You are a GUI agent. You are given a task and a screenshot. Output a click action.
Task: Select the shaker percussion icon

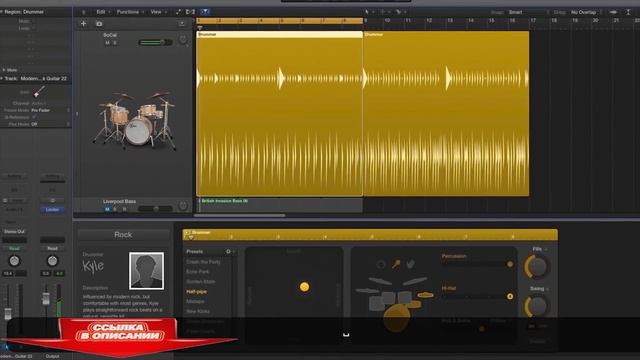pos(396,264)
